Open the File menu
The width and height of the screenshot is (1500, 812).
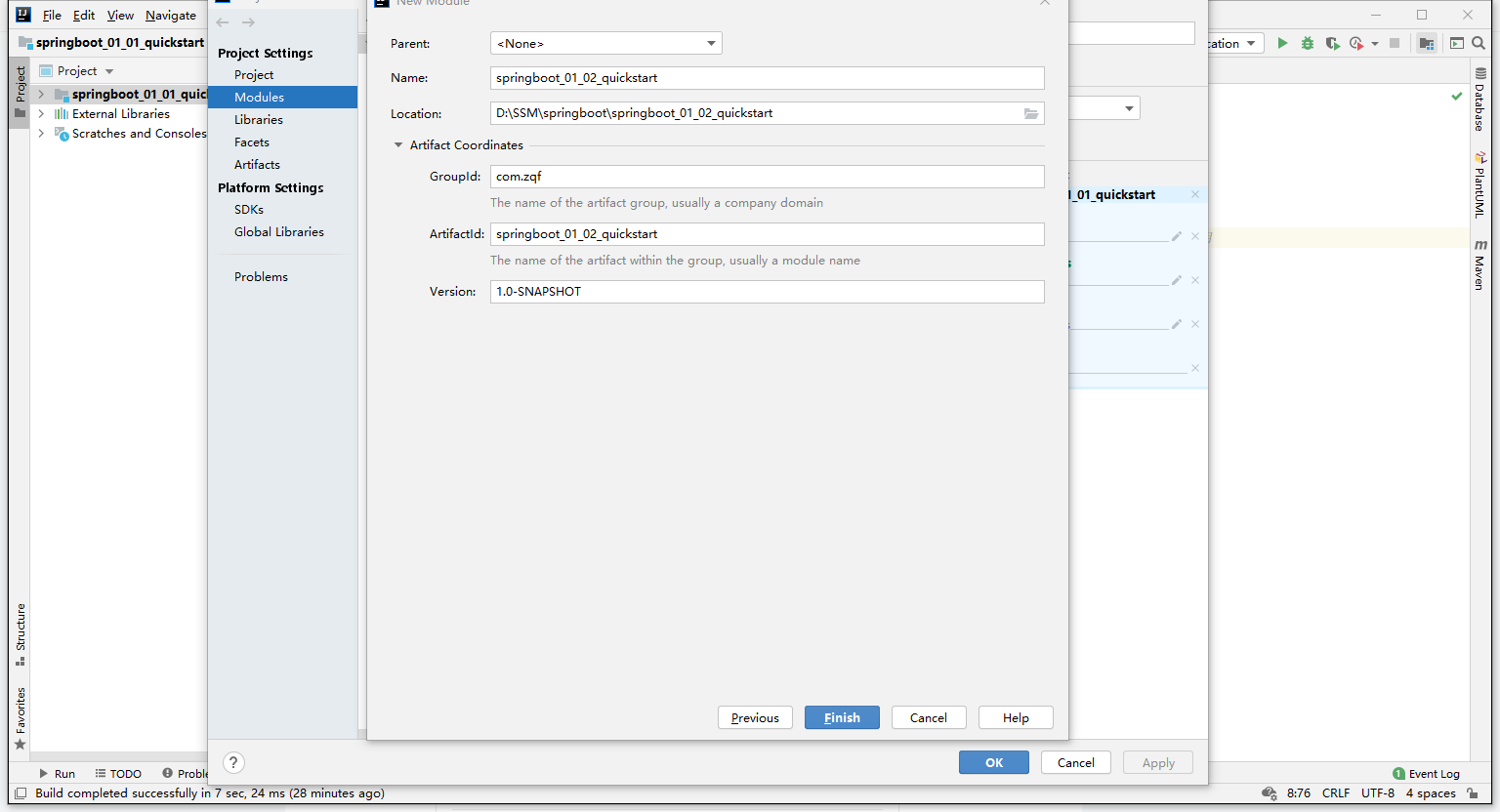pyautogui.click(x=52, y=16)
